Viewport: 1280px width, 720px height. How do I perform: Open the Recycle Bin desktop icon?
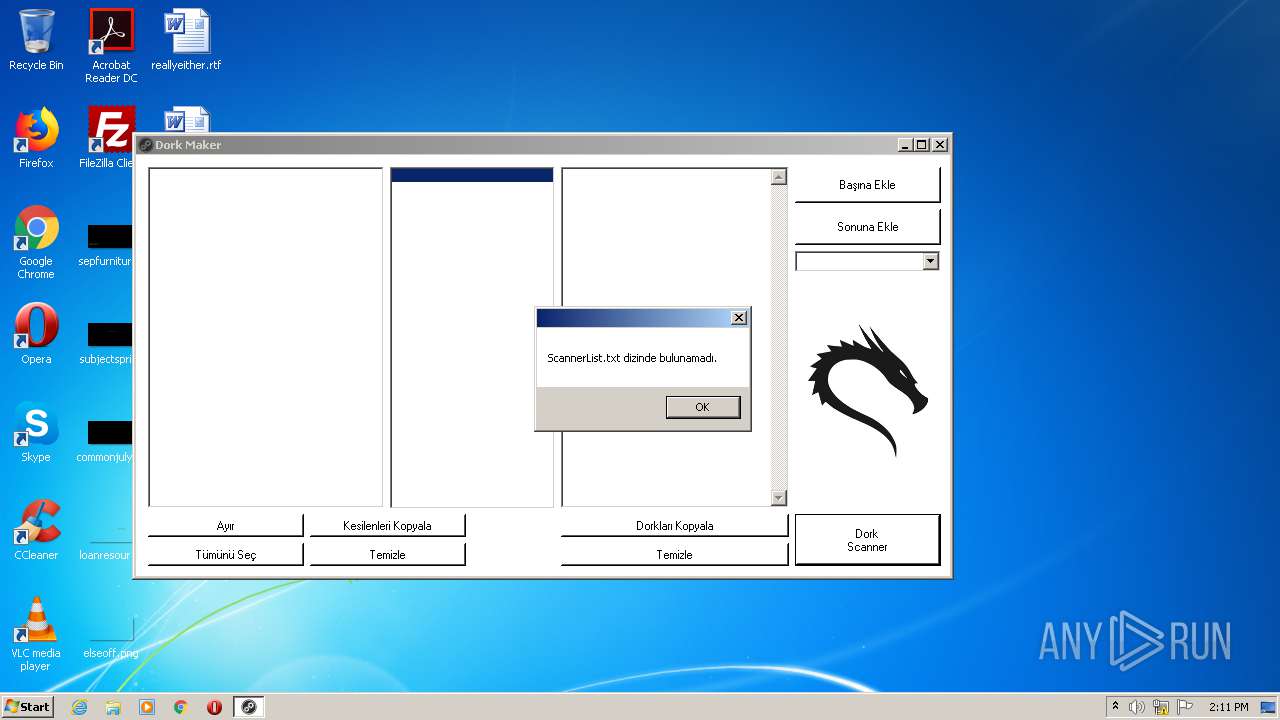tap(36, 40)
